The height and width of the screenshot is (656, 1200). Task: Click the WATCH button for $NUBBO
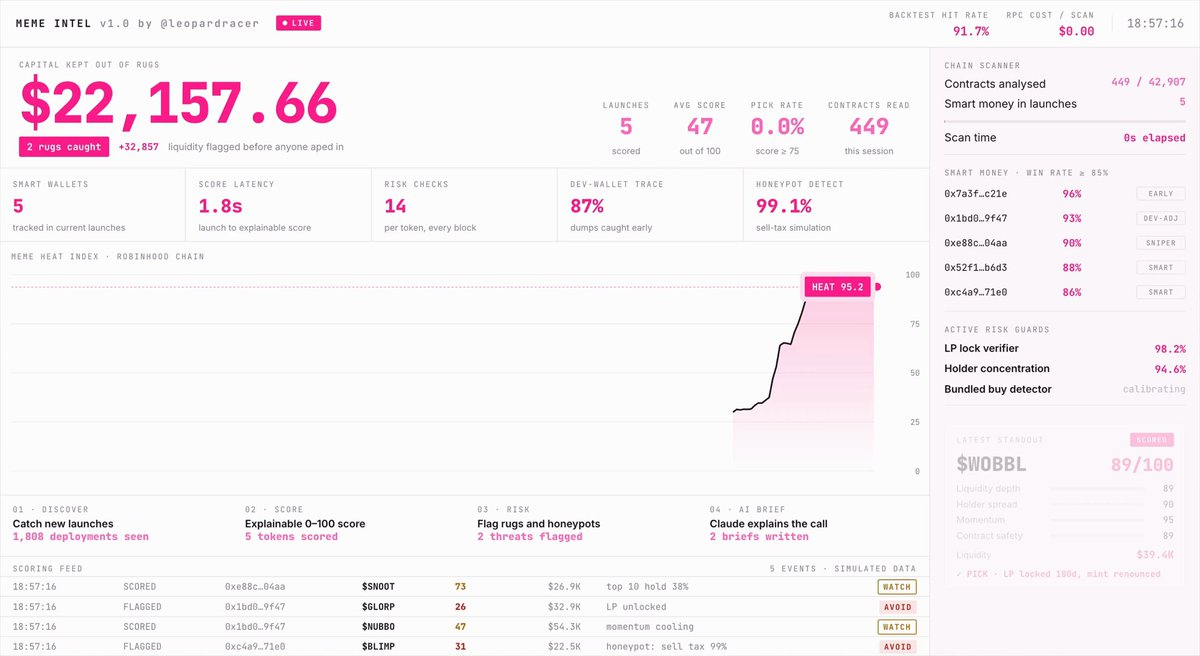[897, 627]
